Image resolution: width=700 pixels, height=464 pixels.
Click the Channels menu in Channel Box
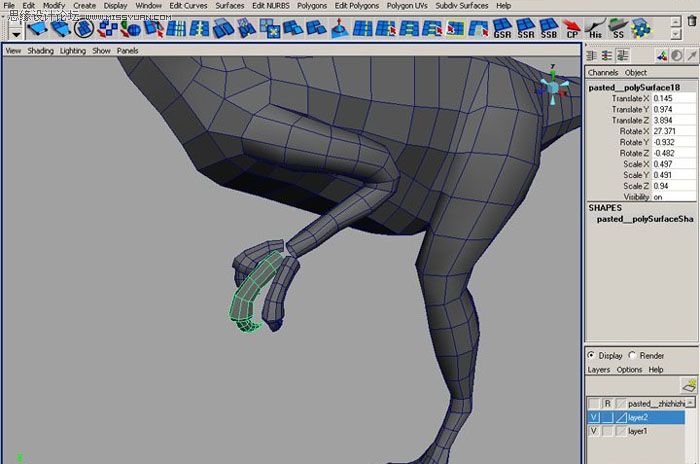(603, 73)
